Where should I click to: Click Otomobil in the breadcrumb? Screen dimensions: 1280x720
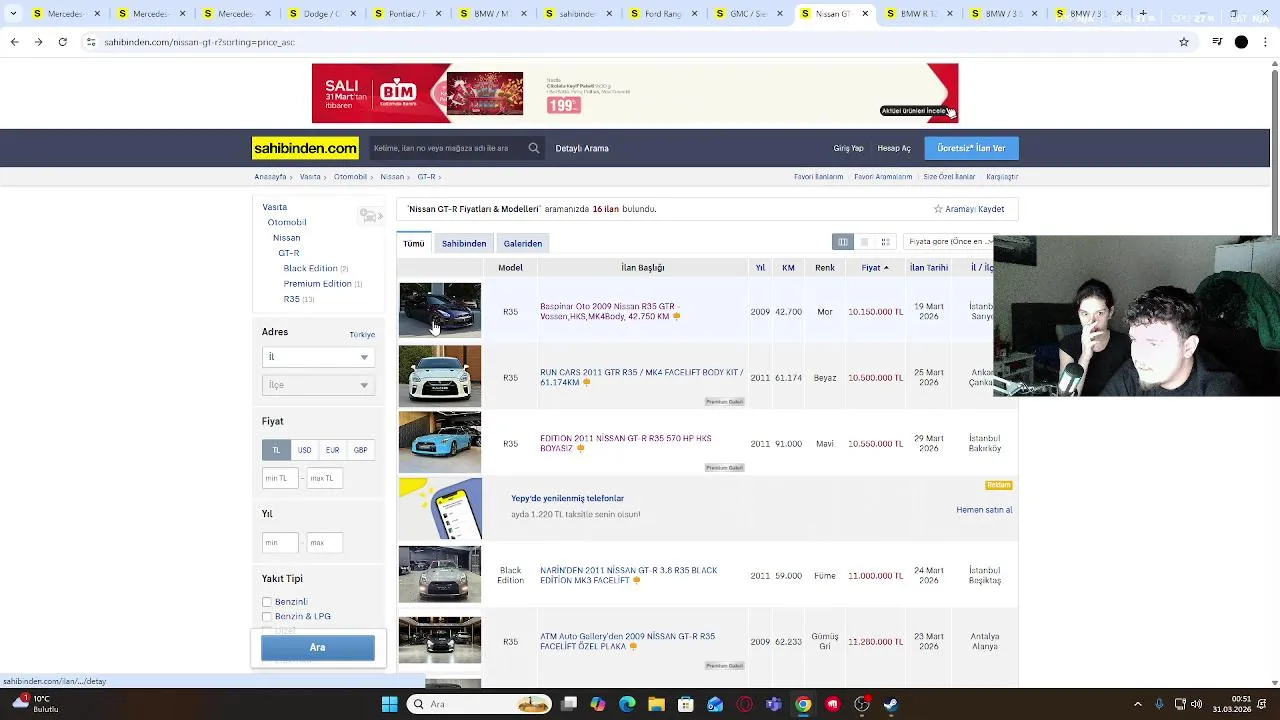click(x=350, y=177)
